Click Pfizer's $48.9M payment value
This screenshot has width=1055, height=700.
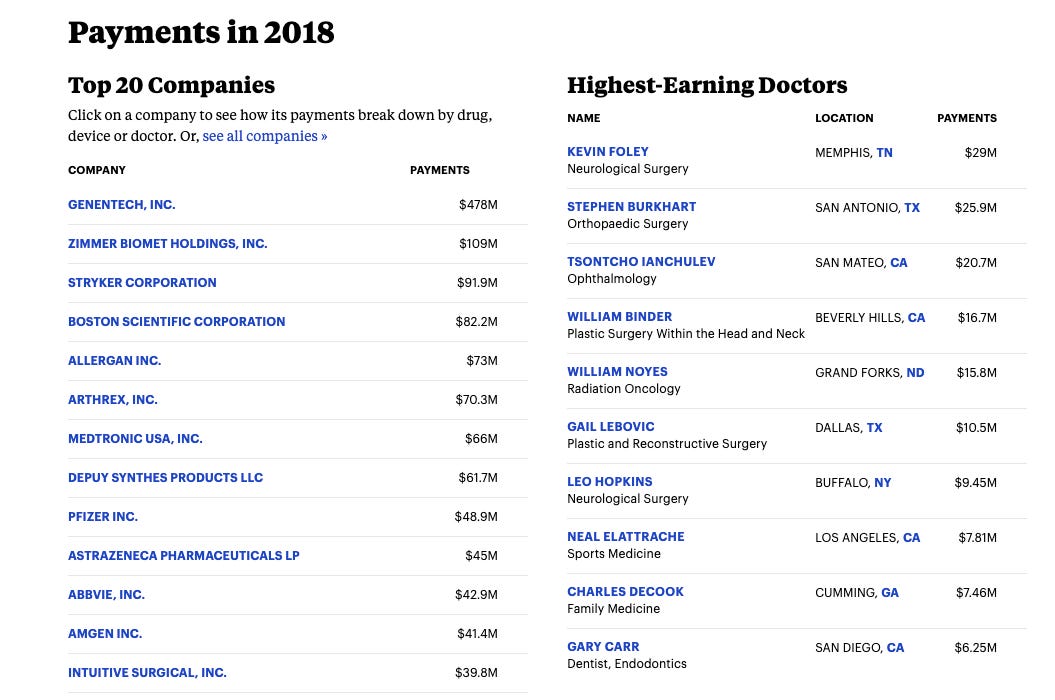coord(476,517)
